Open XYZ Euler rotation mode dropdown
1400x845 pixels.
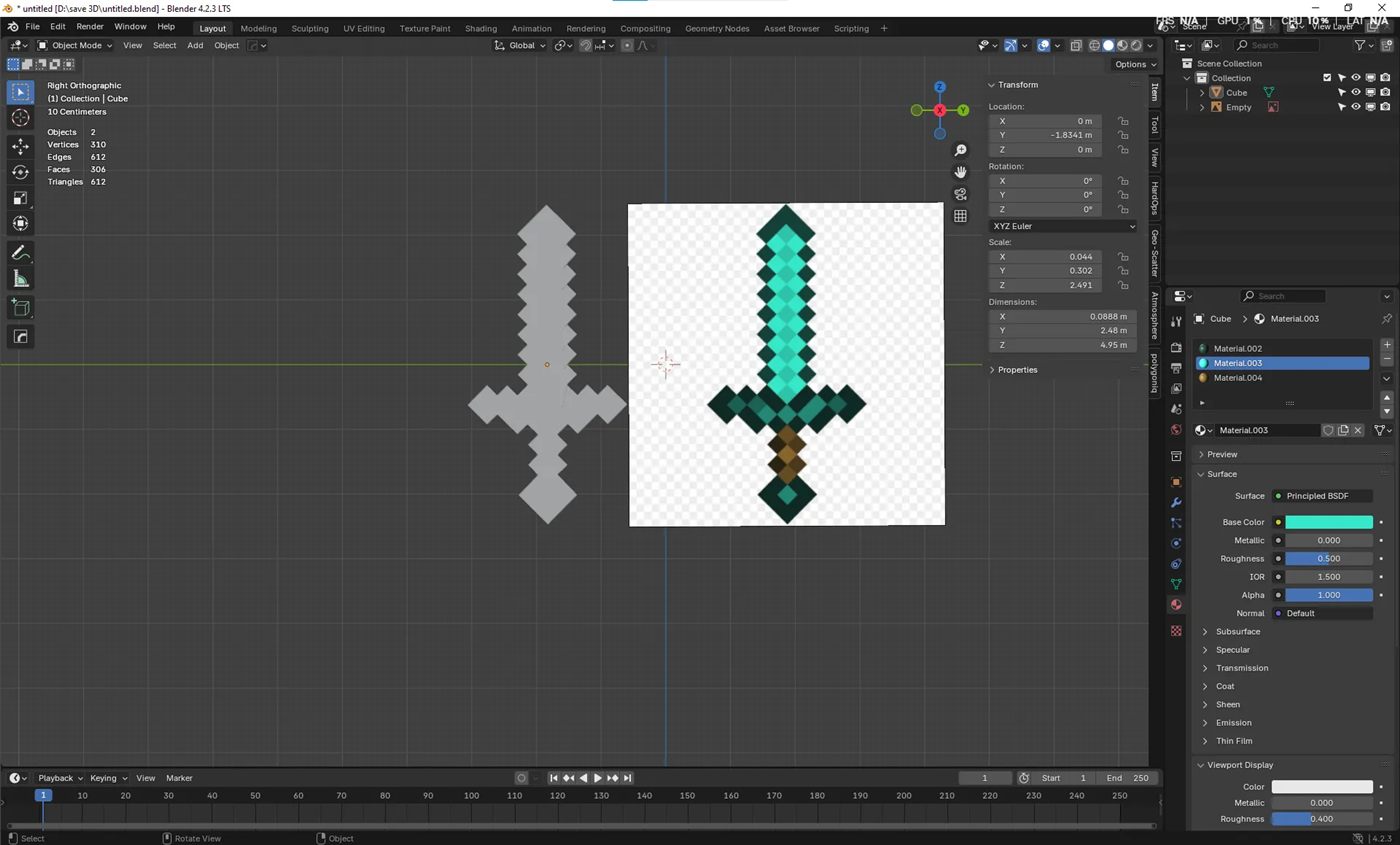tap(1062, 226)
